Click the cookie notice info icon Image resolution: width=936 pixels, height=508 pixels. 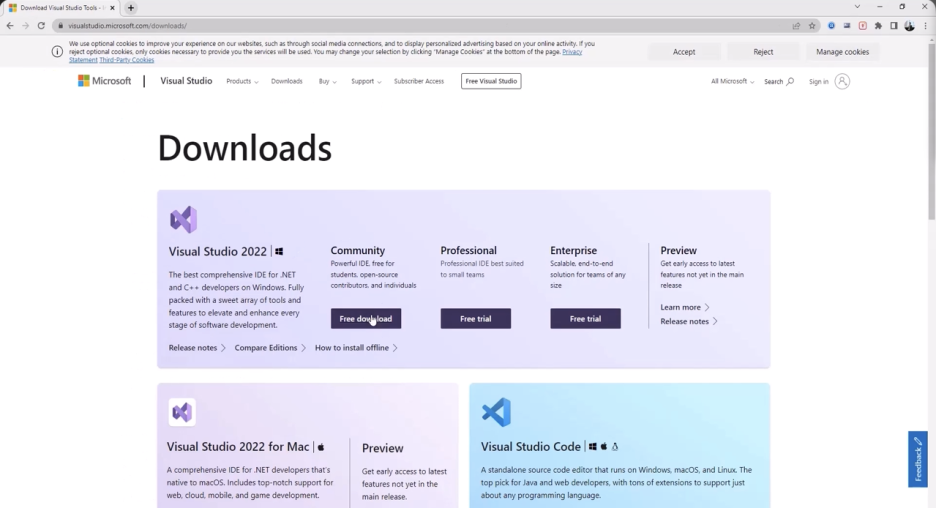[57, 52]
